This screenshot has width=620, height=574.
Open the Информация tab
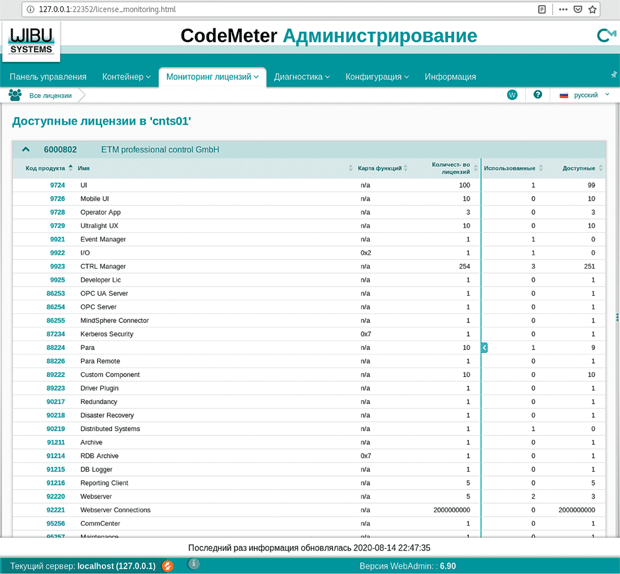(x=450, y=77)
